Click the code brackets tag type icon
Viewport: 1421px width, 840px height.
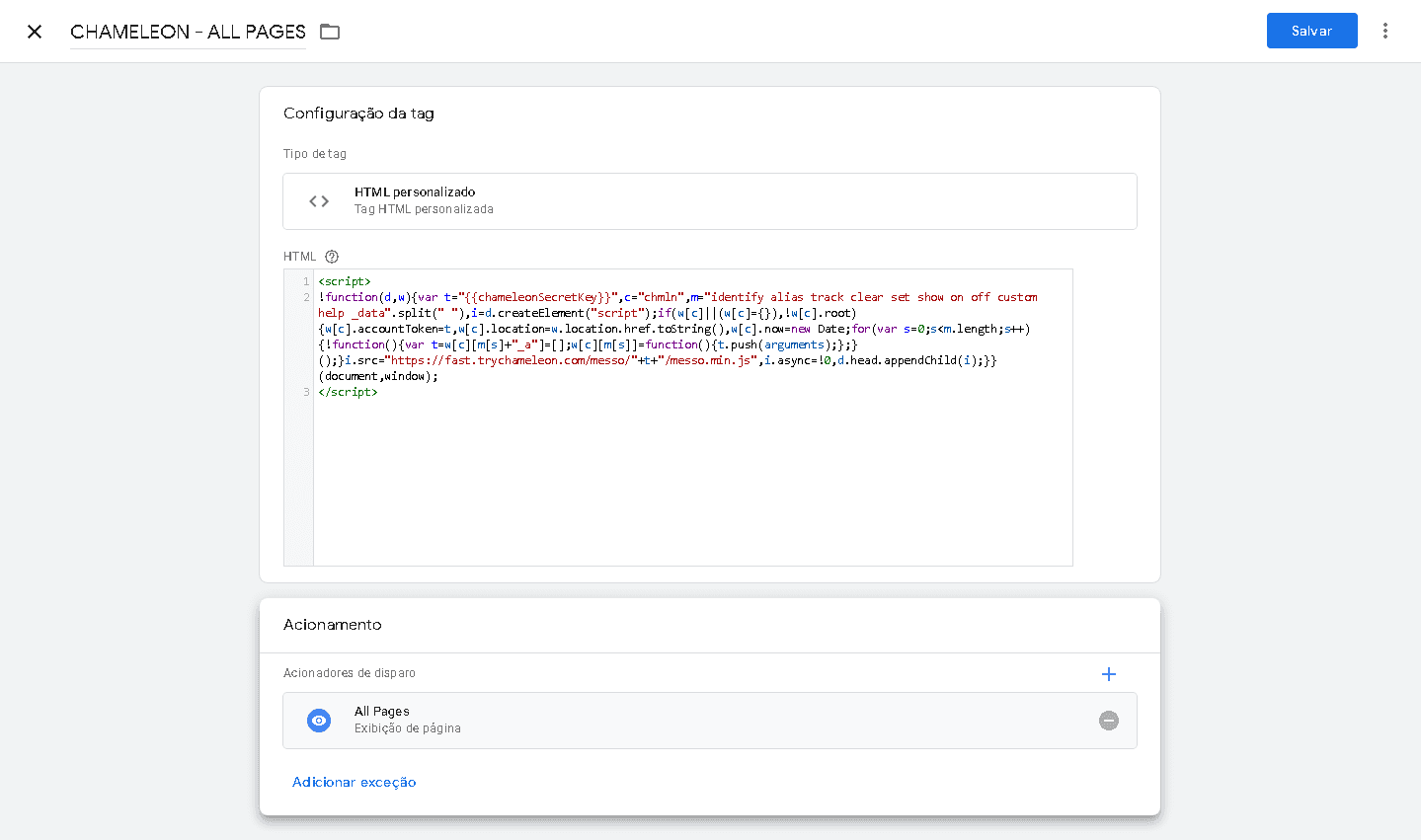pyautogui.click(x=319, y=201)
